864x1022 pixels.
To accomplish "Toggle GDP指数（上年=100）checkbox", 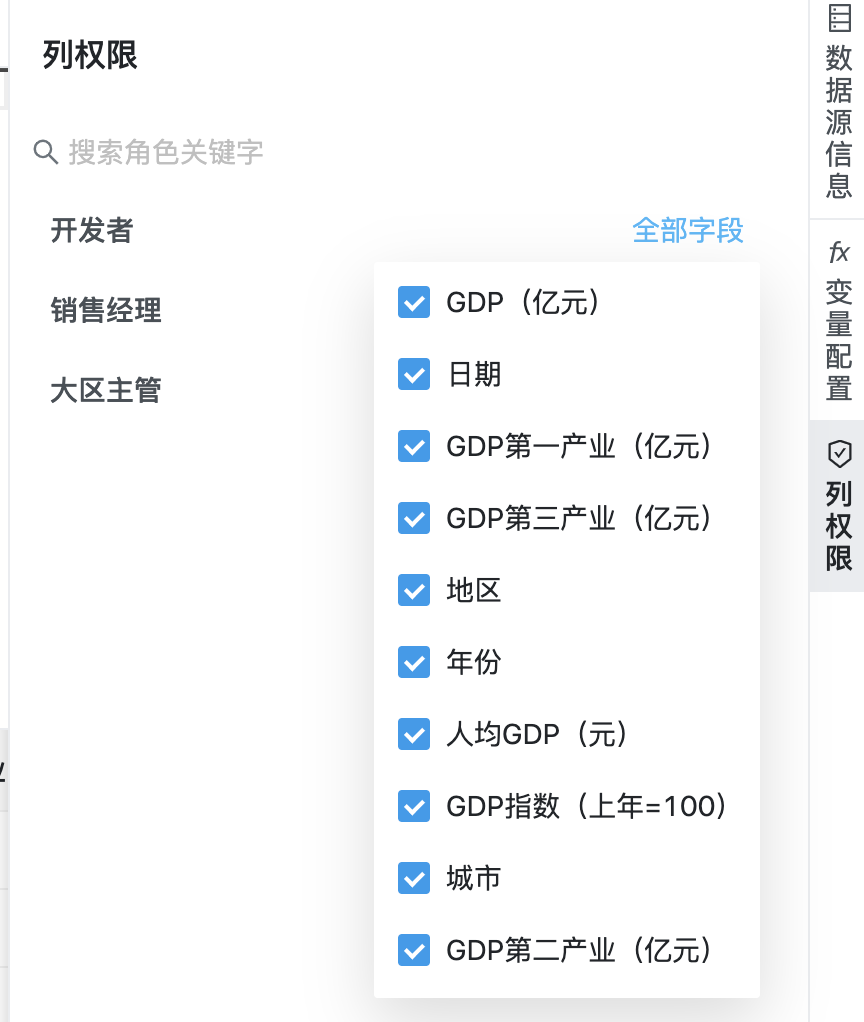I will pyautogui.click(x=413, y=806).
